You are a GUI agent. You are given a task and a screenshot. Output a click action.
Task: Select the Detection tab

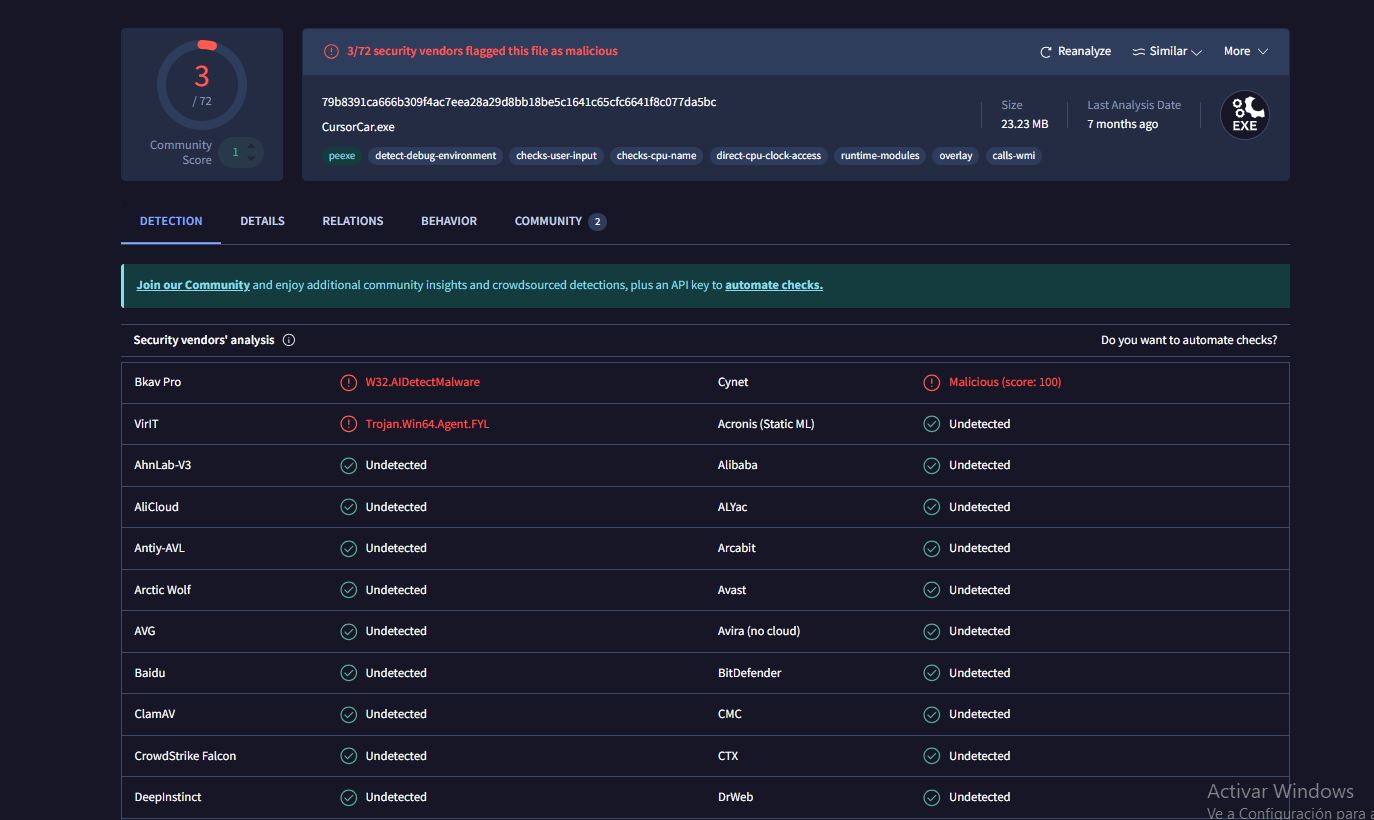[171, 221]
